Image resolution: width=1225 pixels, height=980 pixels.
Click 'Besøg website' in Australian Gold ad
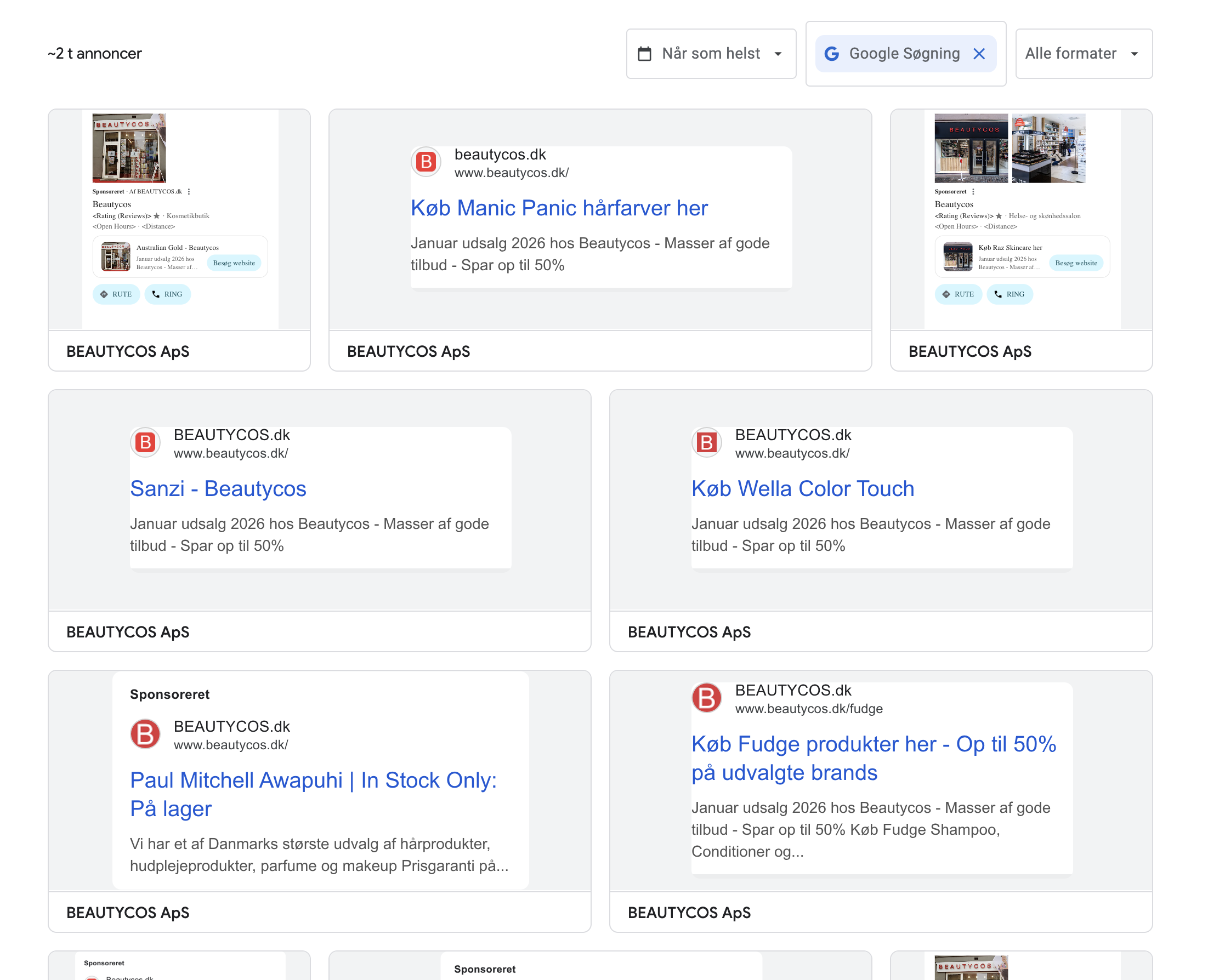click(x=234, y=263)
